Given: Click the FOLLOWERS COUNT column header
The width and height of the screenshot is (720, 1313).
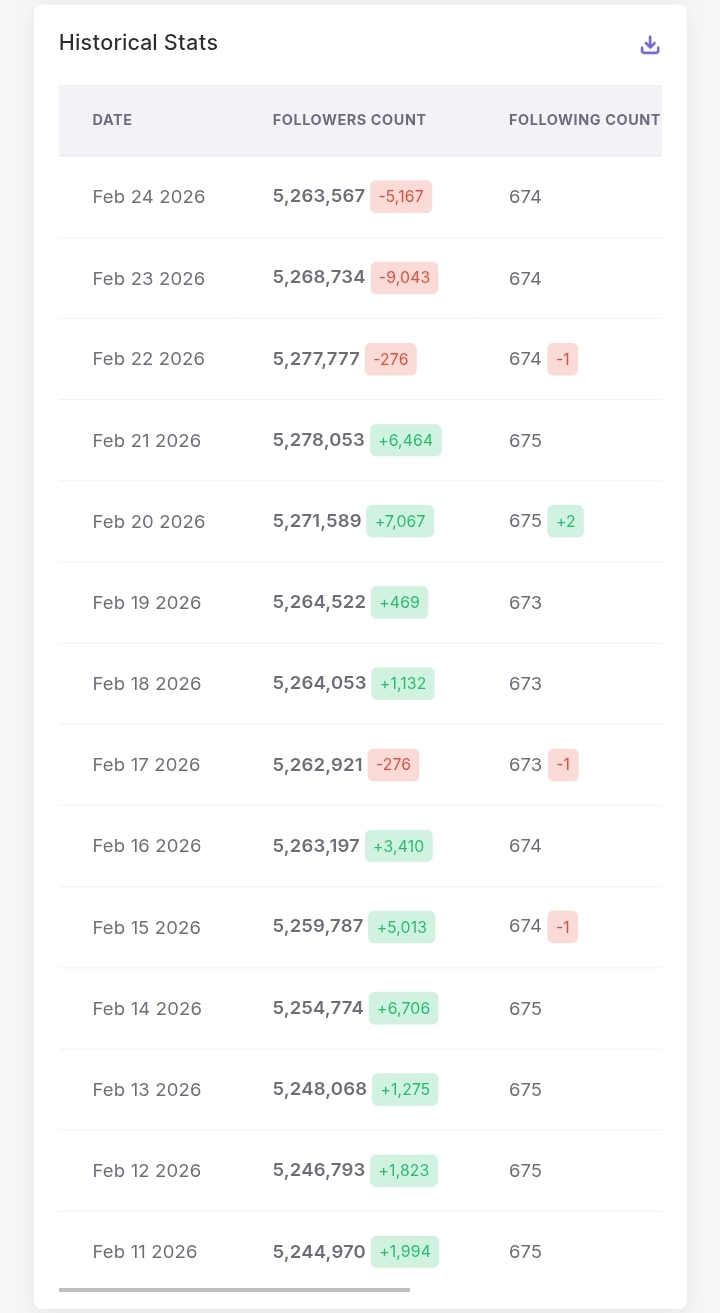Looking at the screenshot, I should pyautogui.click(x=349, y=120).
